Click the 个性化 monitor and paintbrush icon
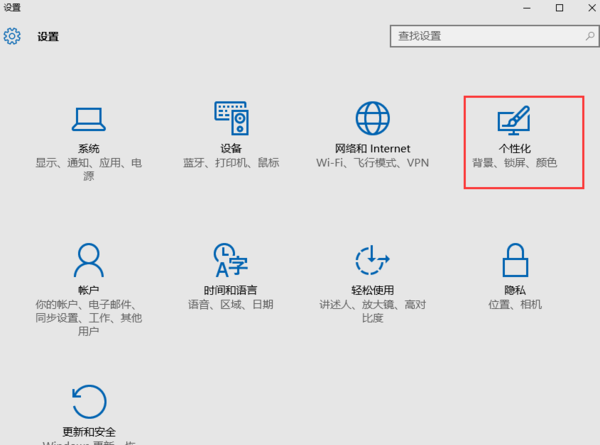600x445 pixels. [513, 121]
